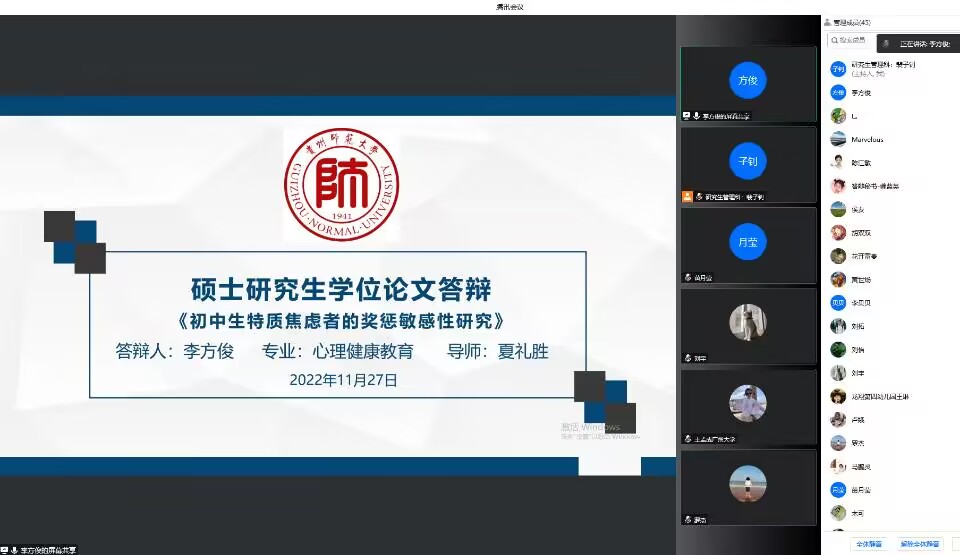The width and height of the screenshot is (960, 555).
Task: Click the 管理成员(43) panel header
Action: tap(852, 23)
